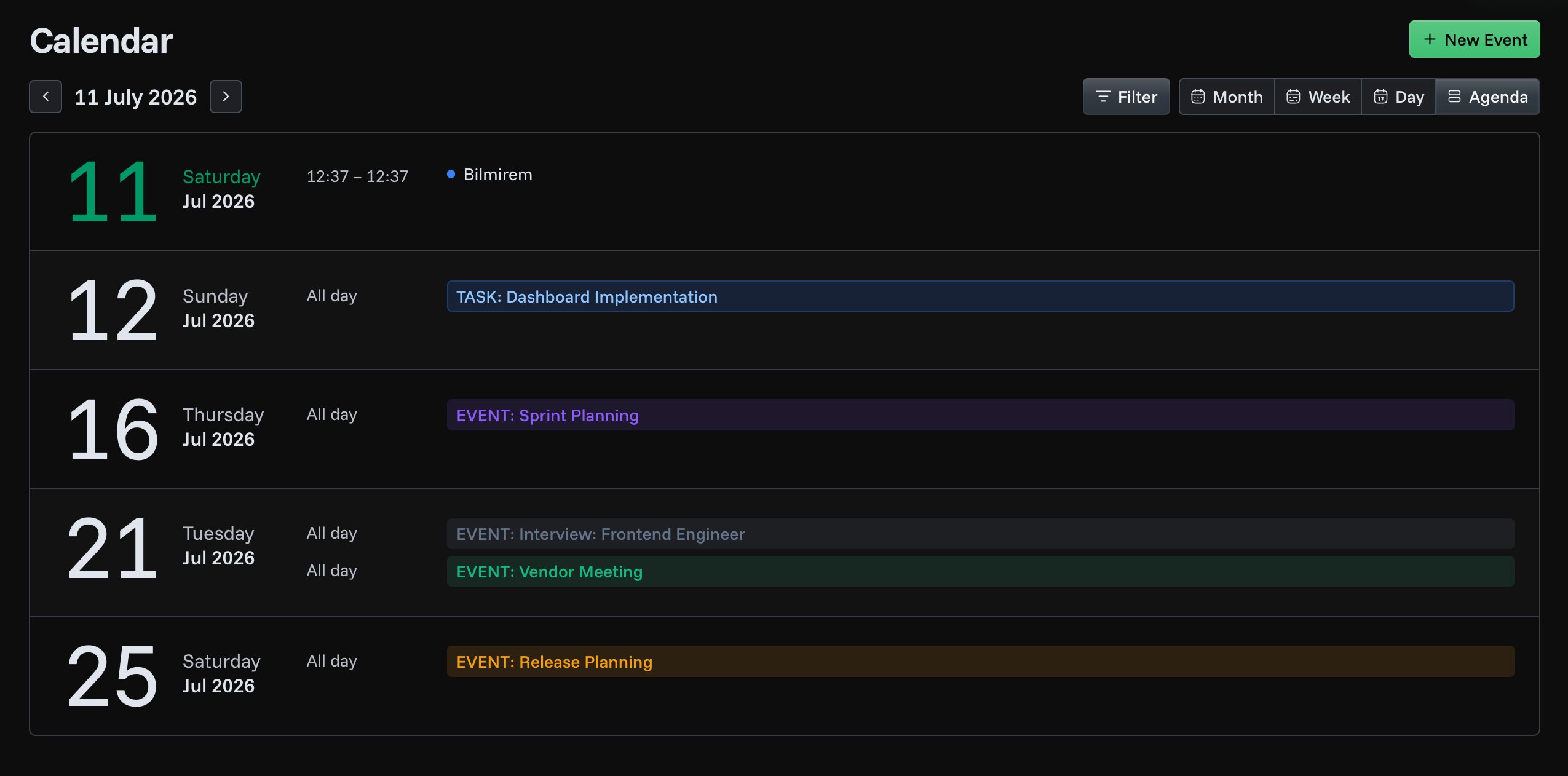
Task: Select the Day view tab
Action: 1398,97
